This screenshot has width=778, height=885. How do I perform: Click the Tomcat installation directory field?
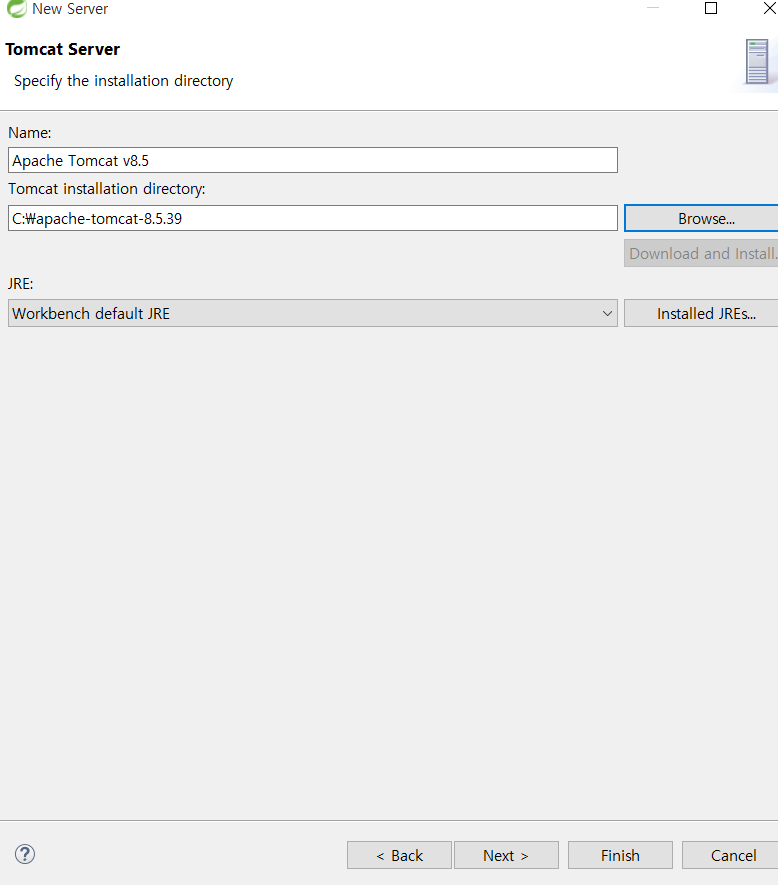pyautogui.click(x=313, y=218)
